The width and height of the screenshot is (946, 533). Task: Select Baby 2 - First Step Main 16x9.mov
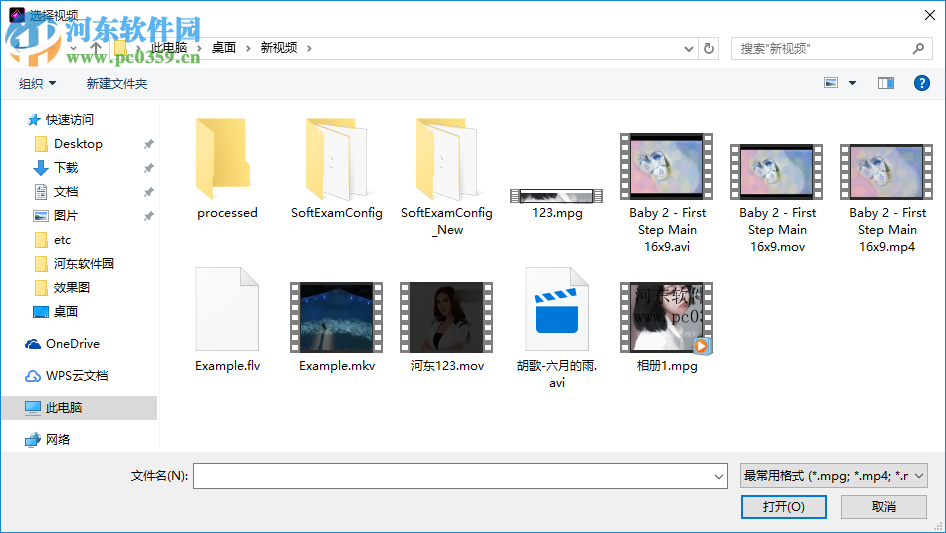[777, 199]
